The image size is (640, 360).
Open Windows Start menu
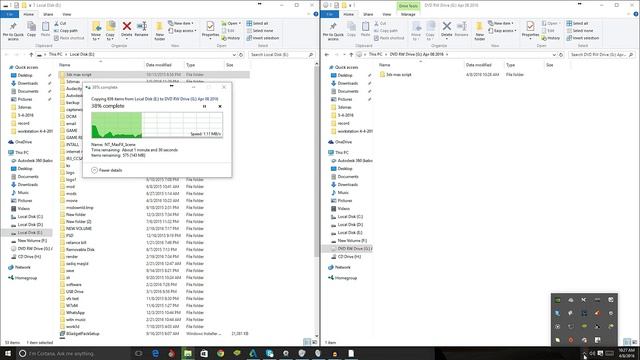coord(8,353)
